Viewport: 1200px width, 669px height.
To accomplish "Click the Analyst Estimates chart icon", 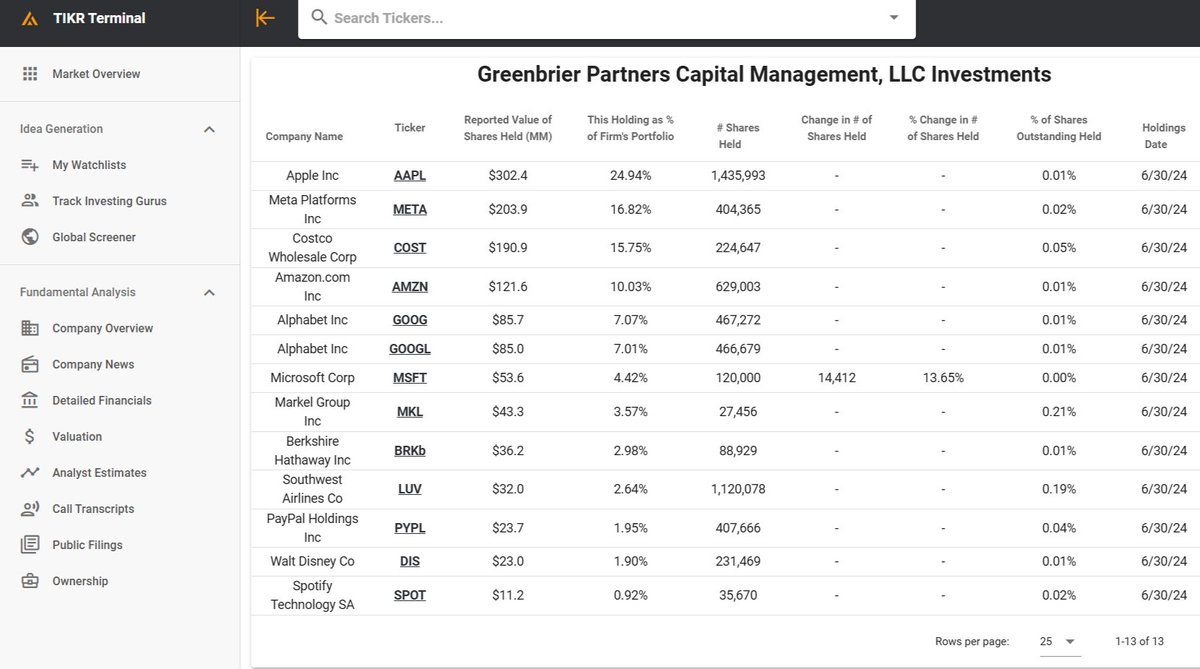I will 30,472.
